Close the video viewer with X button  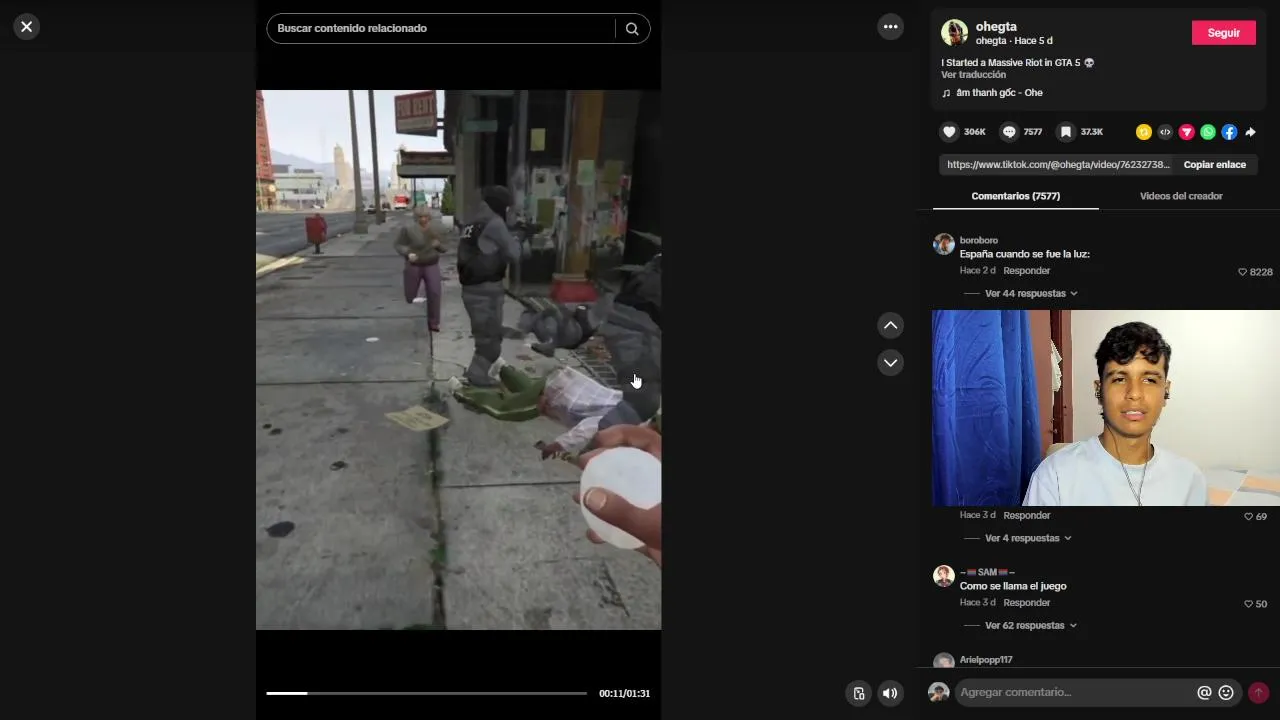coord(27,27)
